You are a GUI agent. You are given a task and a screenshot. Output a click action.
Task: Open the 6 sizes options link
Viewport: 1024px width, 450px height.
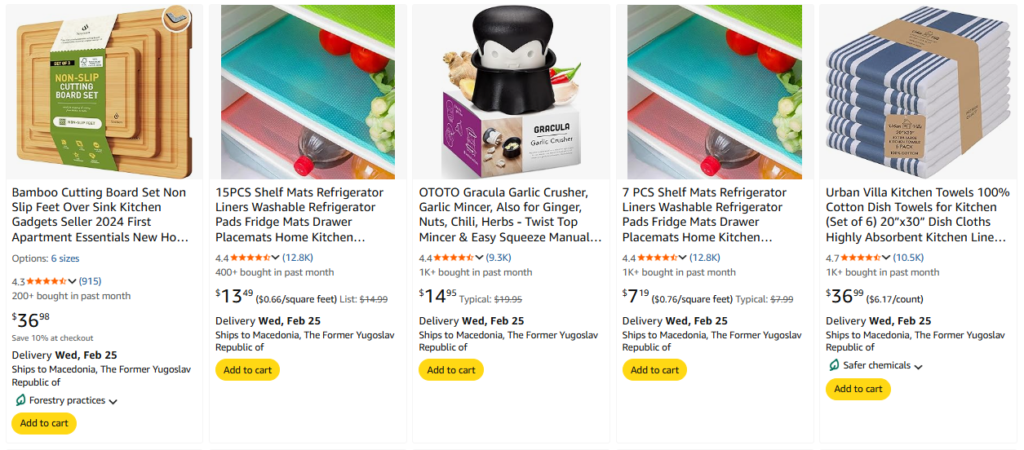[65, 258]
